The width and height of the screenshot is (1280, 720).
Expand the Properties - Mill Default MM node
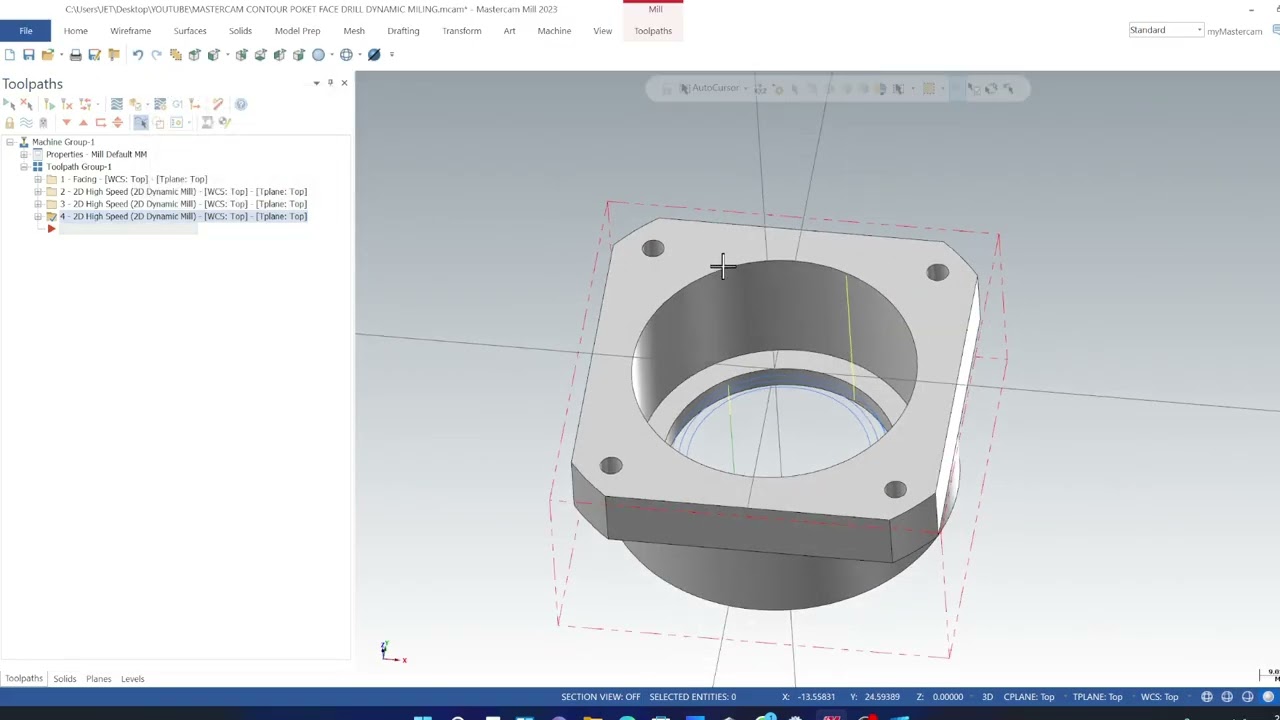coord(24,154)
